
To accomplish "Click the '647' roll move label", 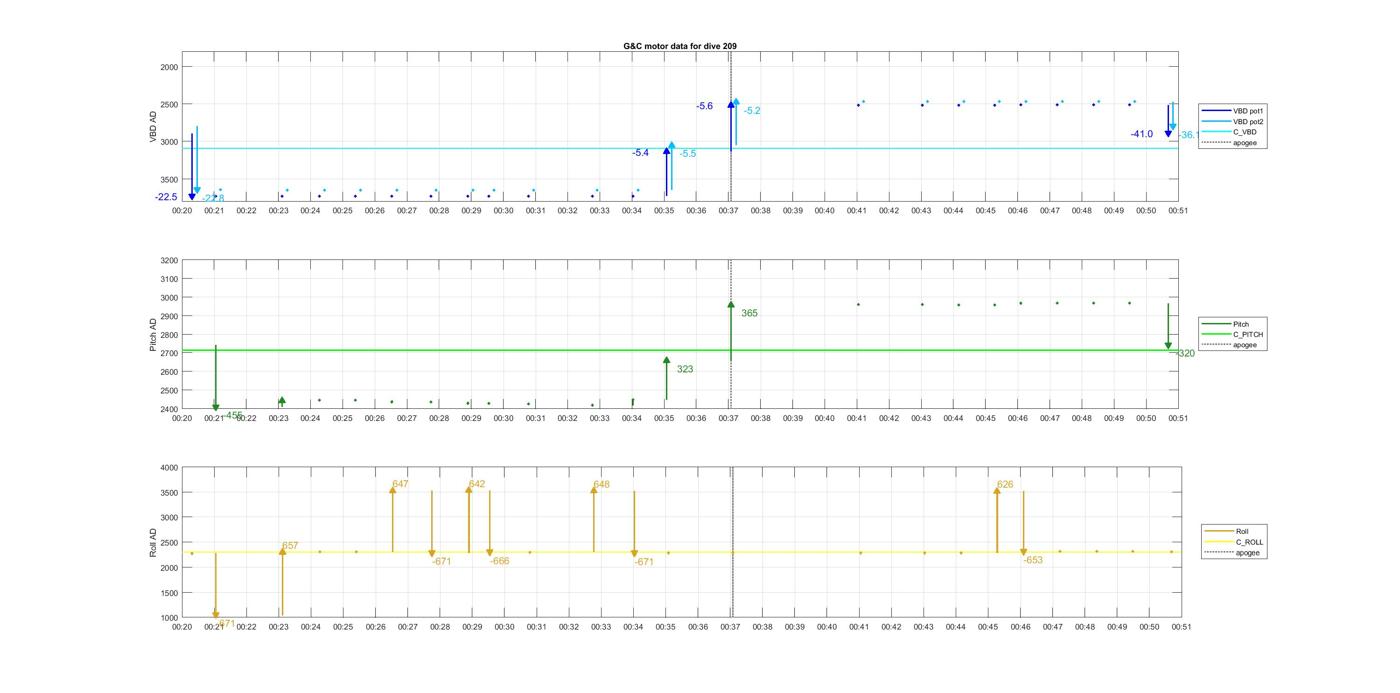I will [x=400, y=484].
